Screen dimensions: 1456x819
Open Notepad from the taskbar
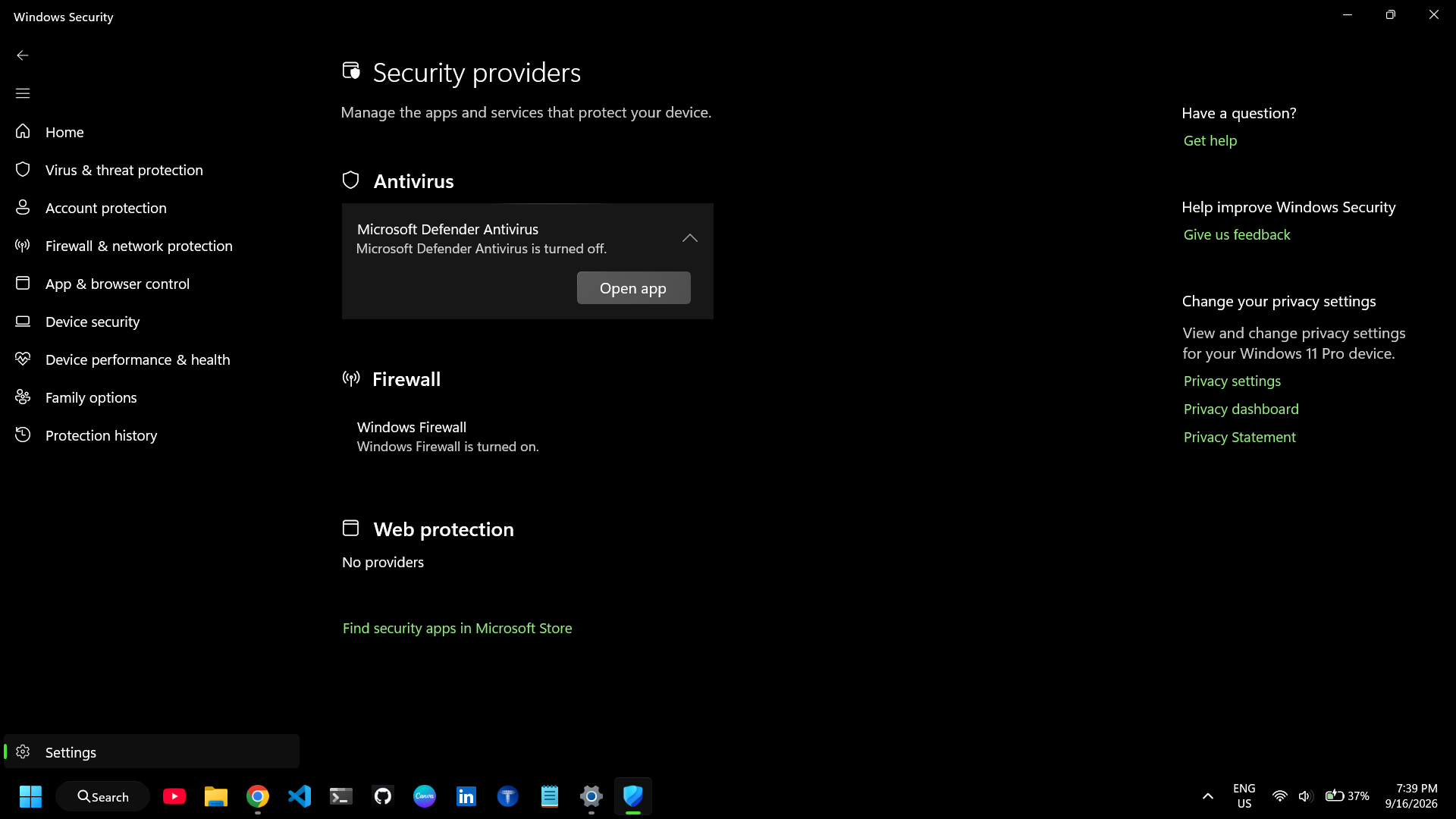(550, 796)
